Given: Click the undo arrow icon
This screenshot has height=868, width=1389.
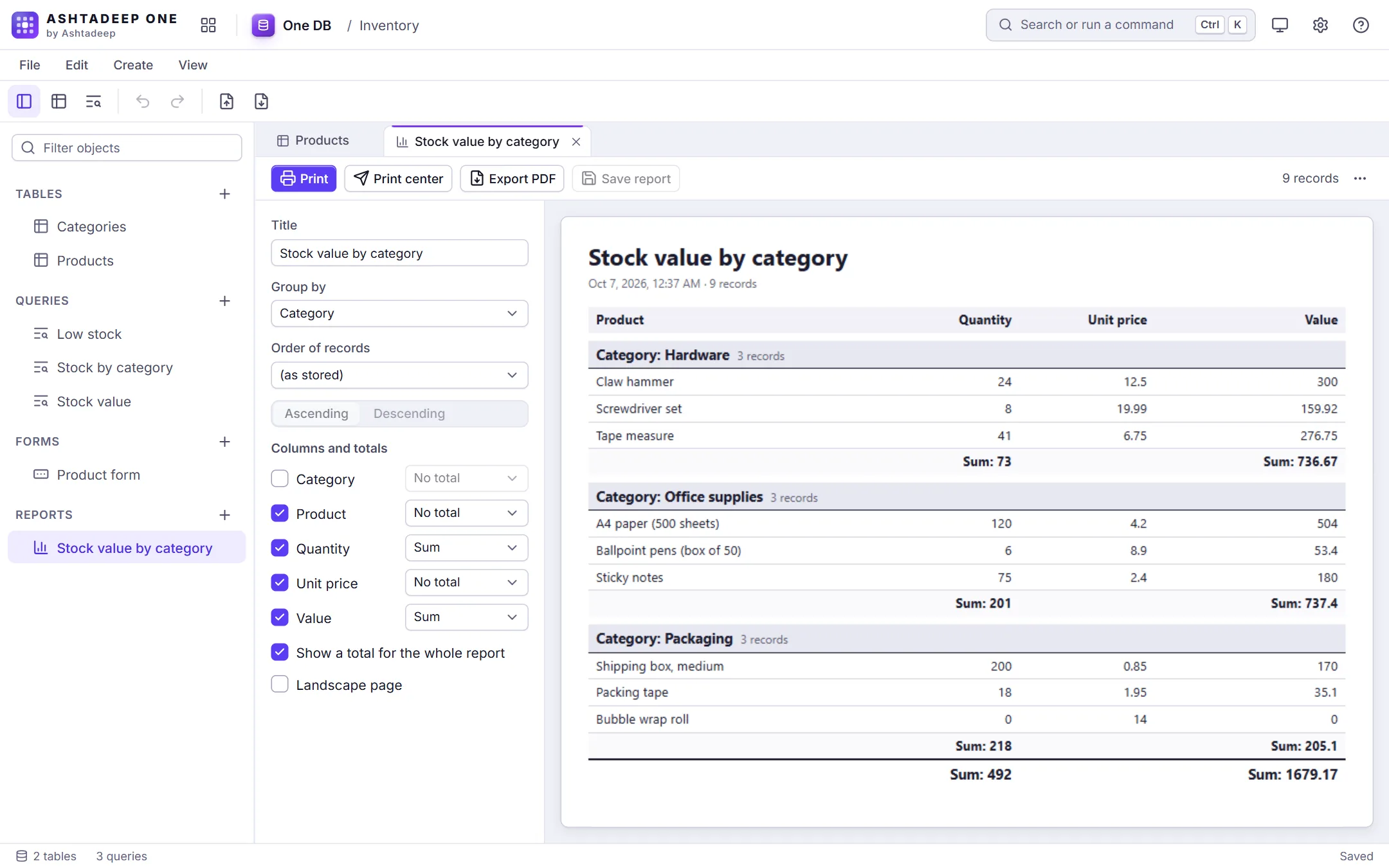Looking at the screenshot, I should point(143,102).
